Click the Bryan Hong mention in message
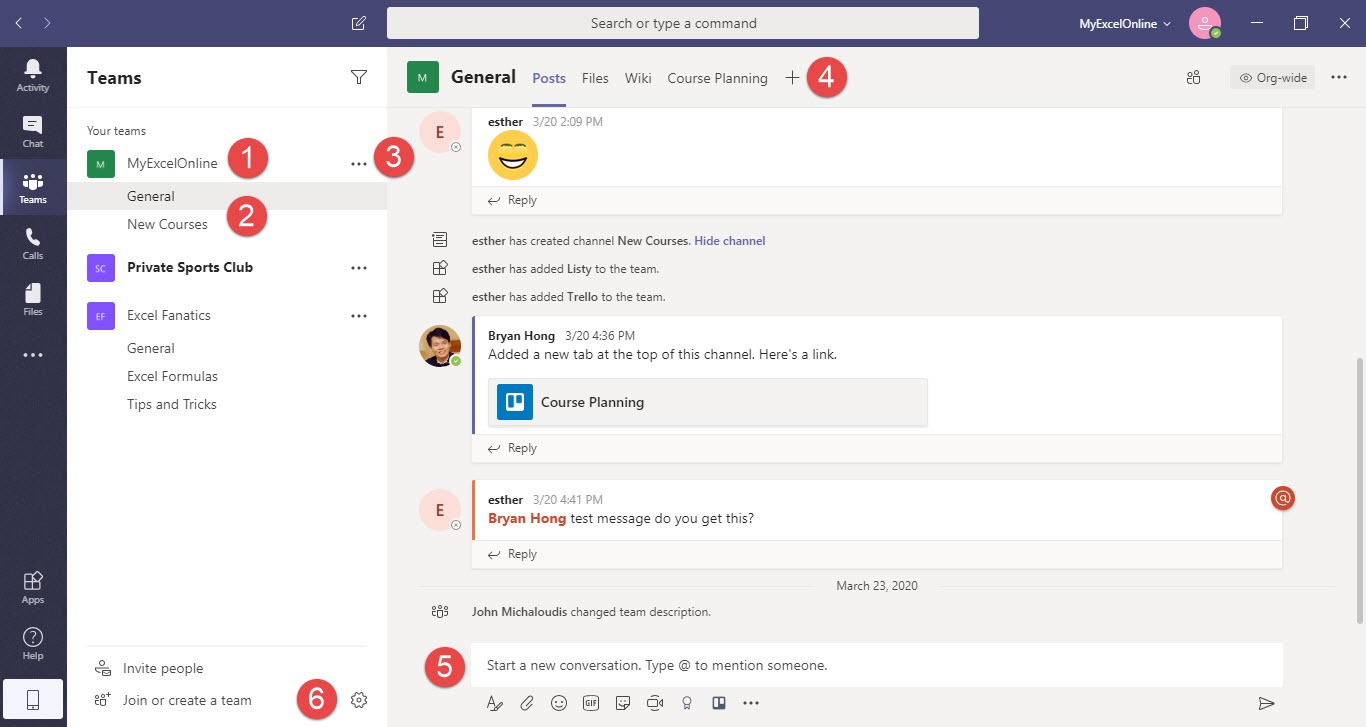 click(x=527, y=518)
